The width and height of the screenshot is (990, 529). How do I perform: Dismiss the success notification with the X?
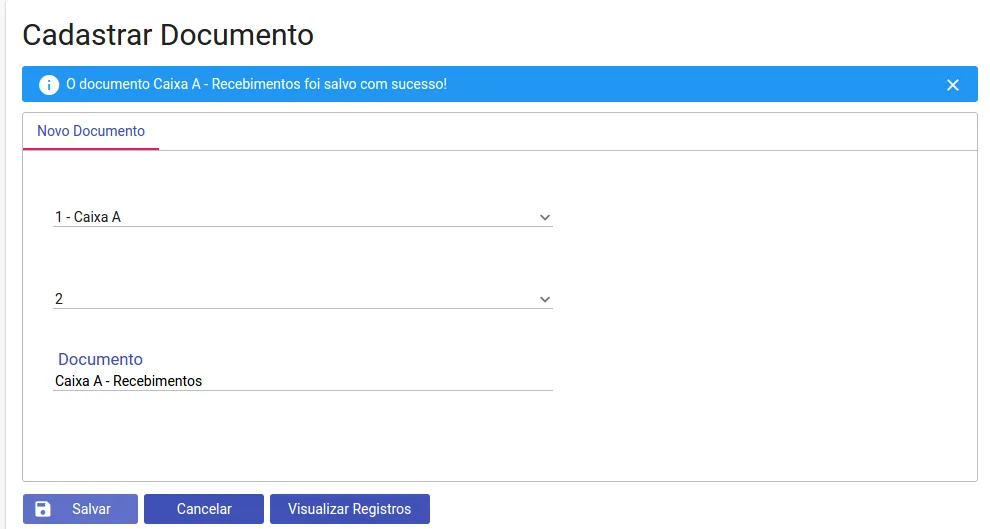(x=953, y=85)
